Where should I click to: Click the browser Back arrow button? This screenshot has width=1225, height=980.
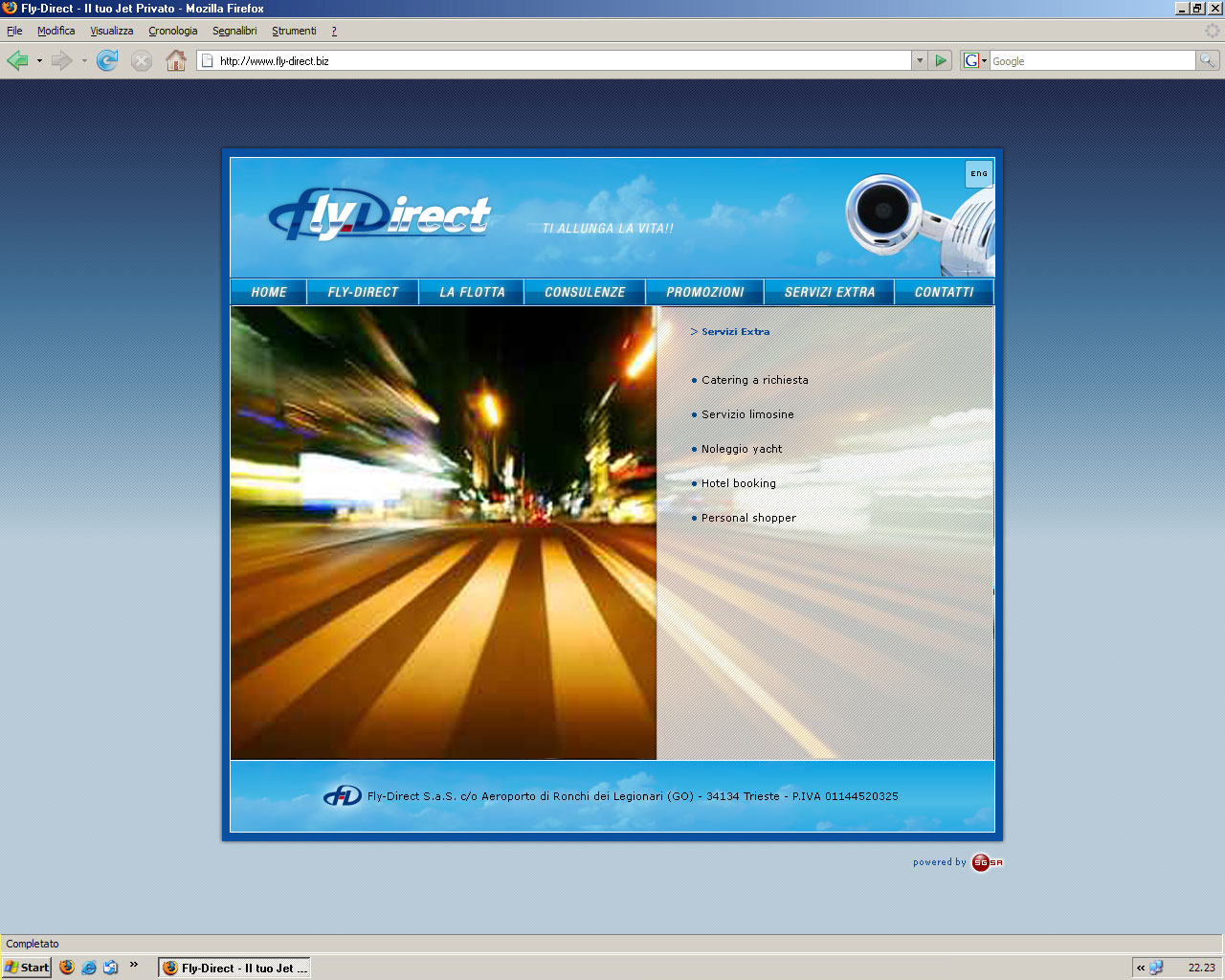[17, 61]
